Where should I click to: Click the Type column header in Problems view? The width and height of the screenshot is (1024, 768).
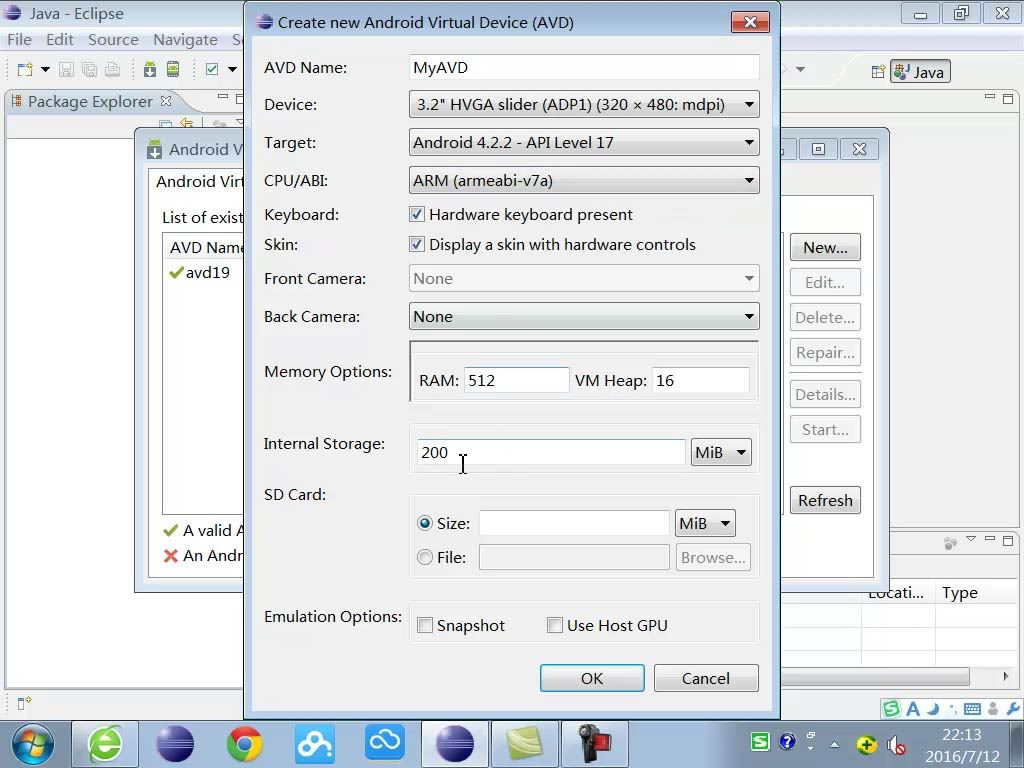point(960,592)
